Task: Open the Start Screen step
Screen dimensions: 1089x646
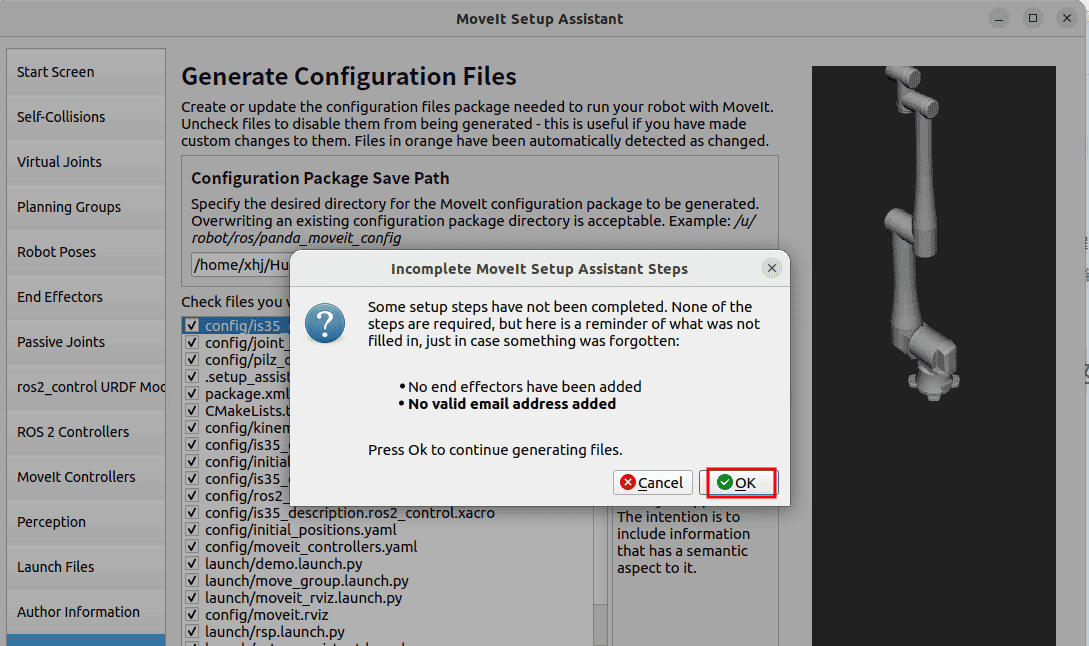Action: 86,72
